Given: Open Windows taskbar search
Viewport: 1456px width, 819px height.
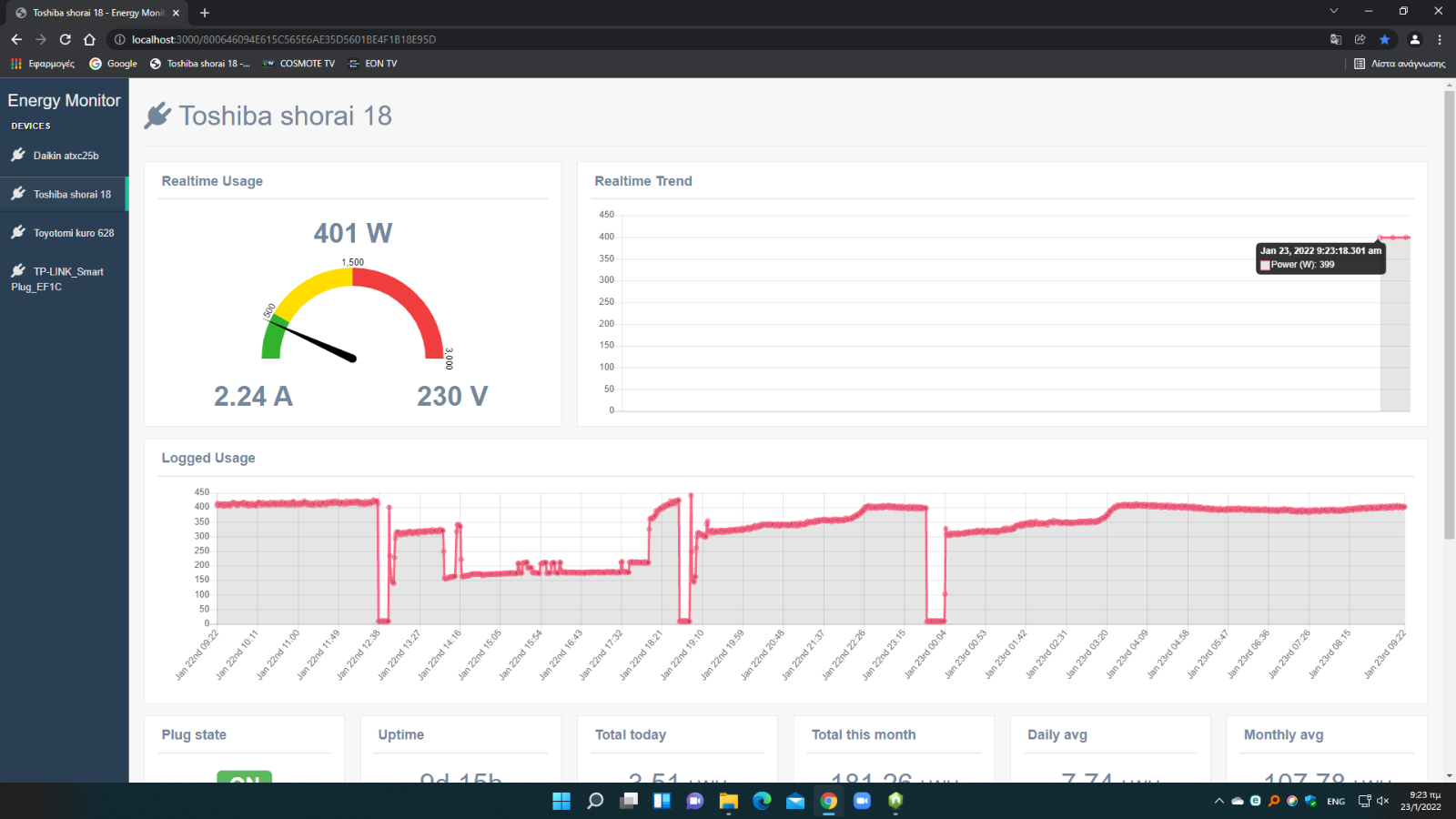Looking at the screenshot, I should pyautogui.click(x=595, y=801).
